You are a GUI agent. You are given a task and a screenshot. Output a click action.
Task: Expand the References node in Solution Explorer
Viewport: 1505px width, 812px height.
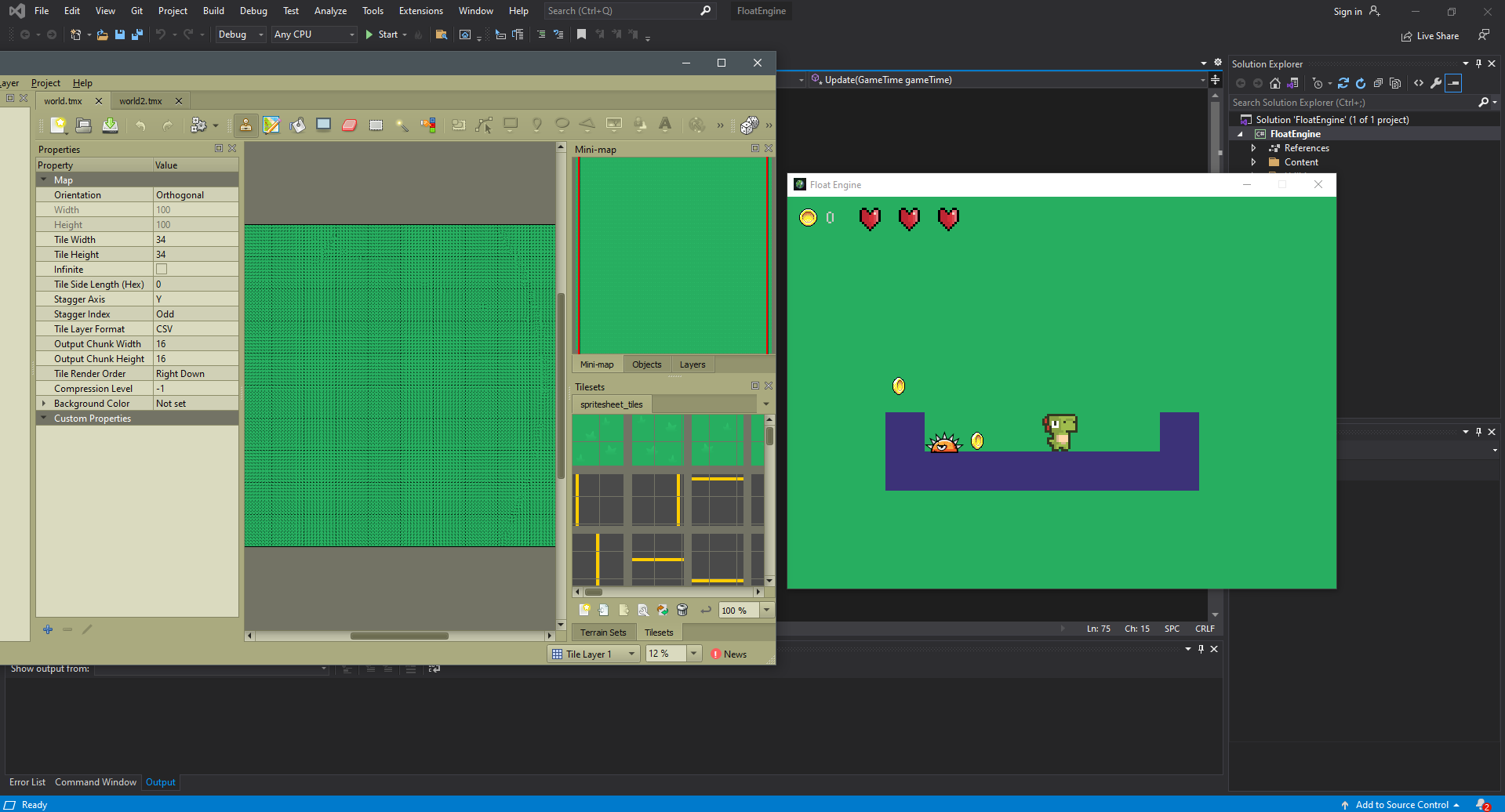(1252, 147)
